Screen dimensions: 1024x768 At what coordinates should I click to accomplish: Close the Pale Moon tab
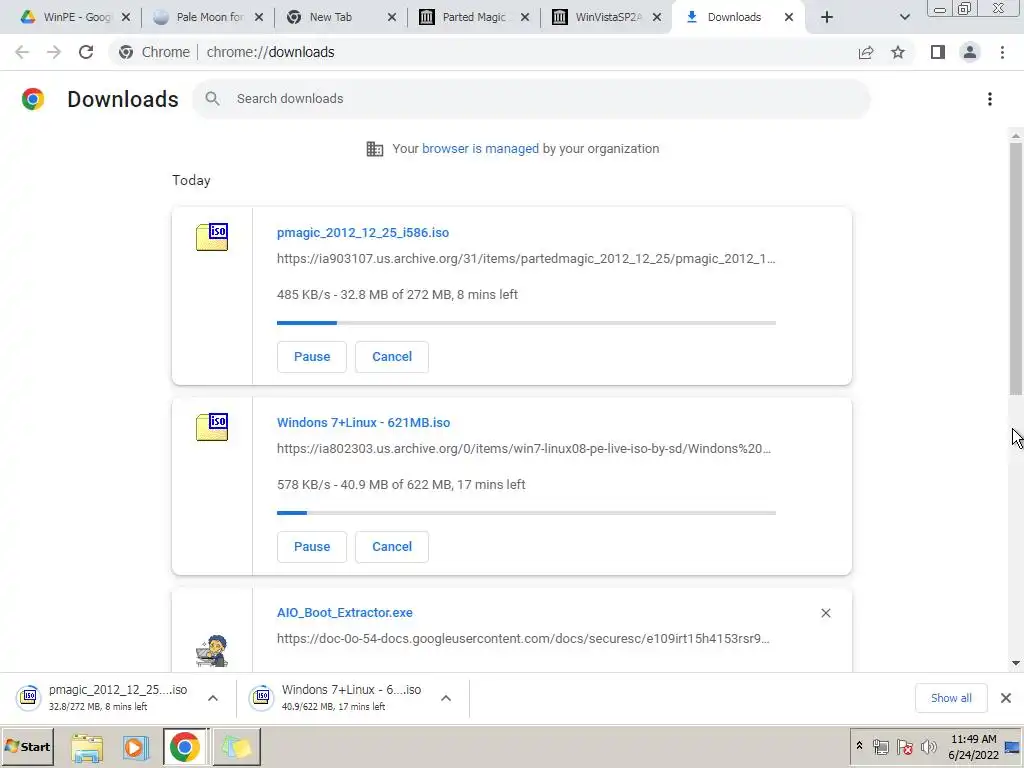pyautogui.click(x=259, y=17)
